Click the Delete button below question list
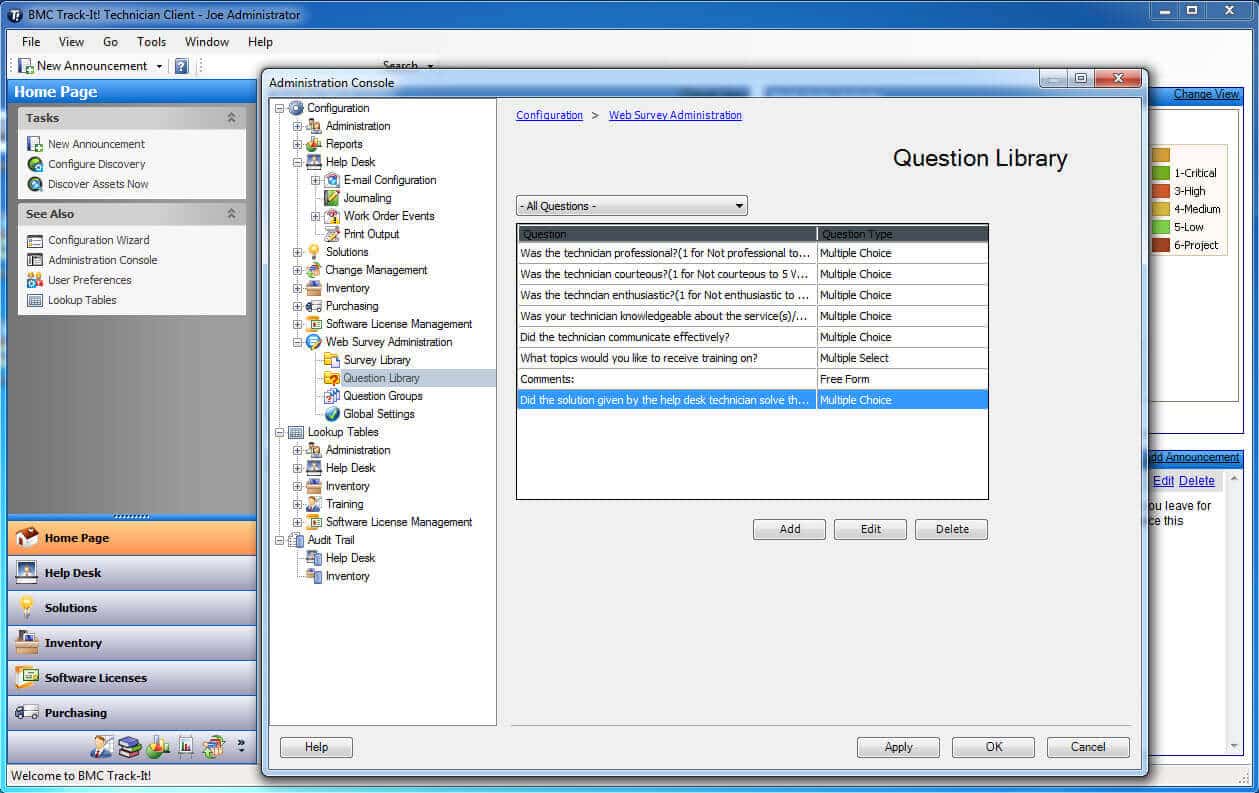This screenshot has width=1259, height=793. pyautogui.click(x=952, y=529)
